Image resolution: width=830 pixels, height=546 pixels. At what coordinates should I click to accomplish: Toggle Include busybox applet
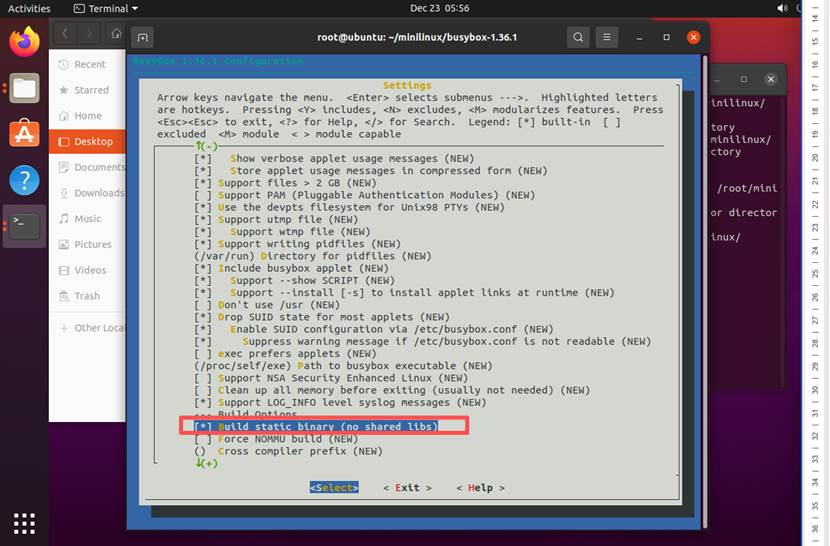pyautogui.click(x=291, y=268)
